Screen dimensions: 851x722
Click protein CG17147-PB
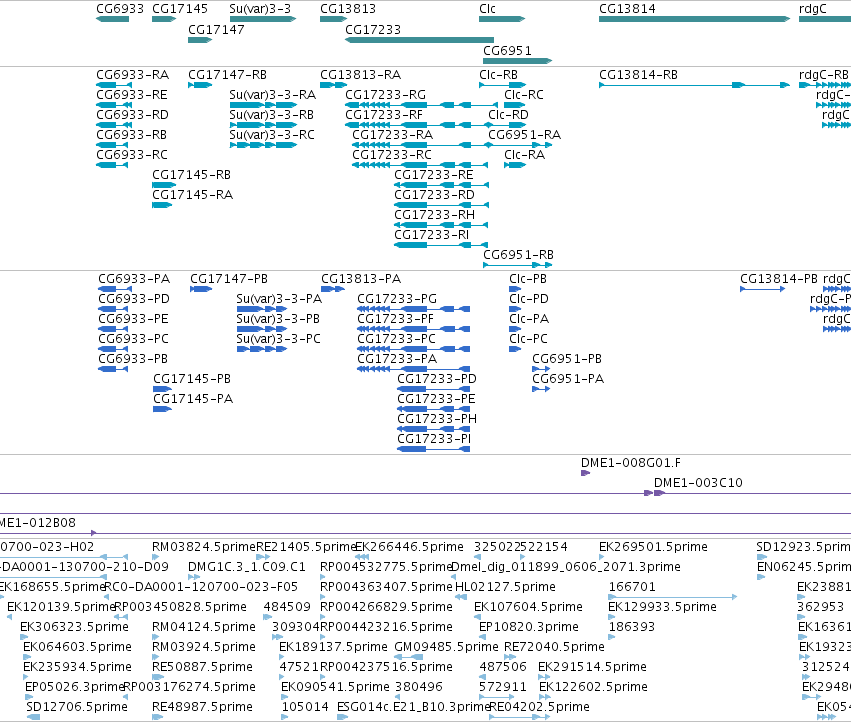[x=229, y=279]
